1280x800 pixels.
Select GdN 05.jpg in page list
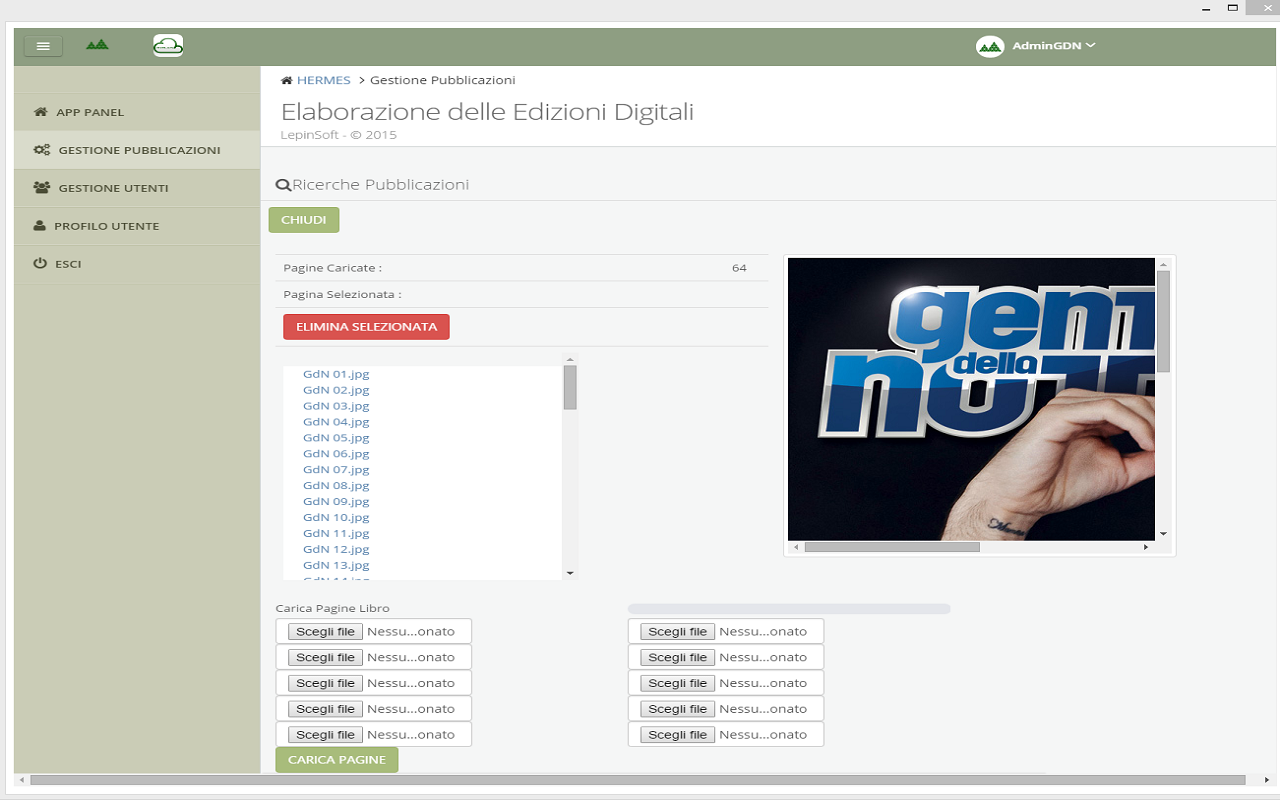click(x=336, y=438)
